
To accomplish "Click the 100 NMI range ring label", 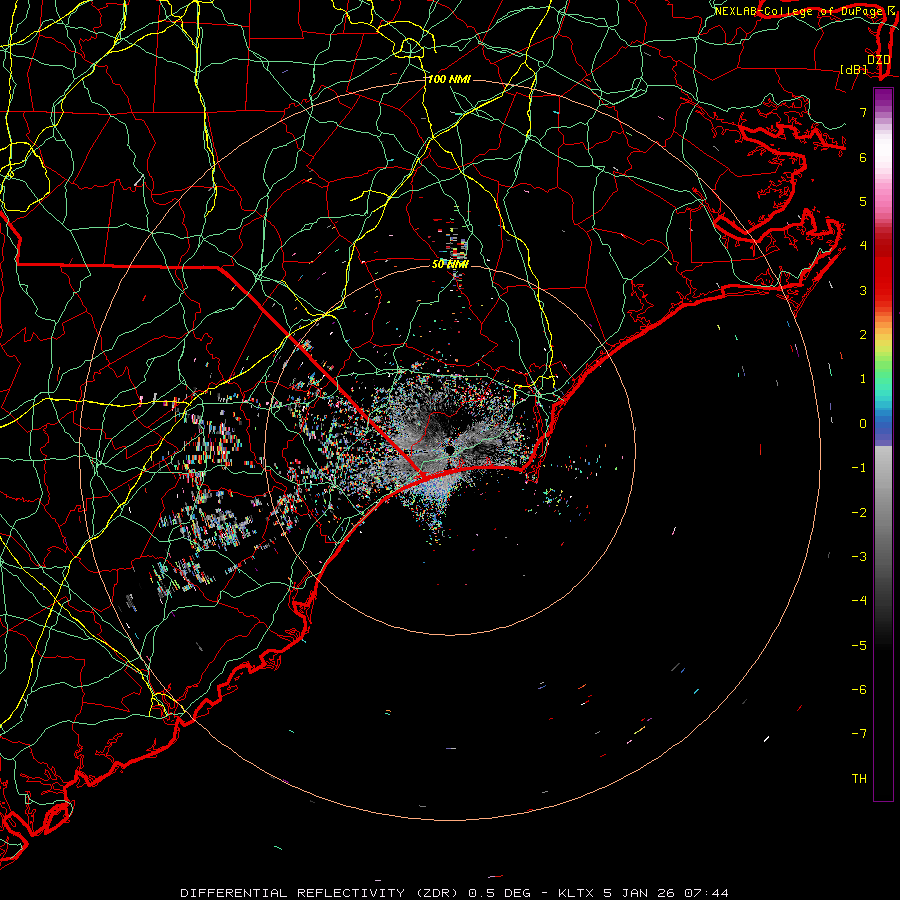I will 449,79.
